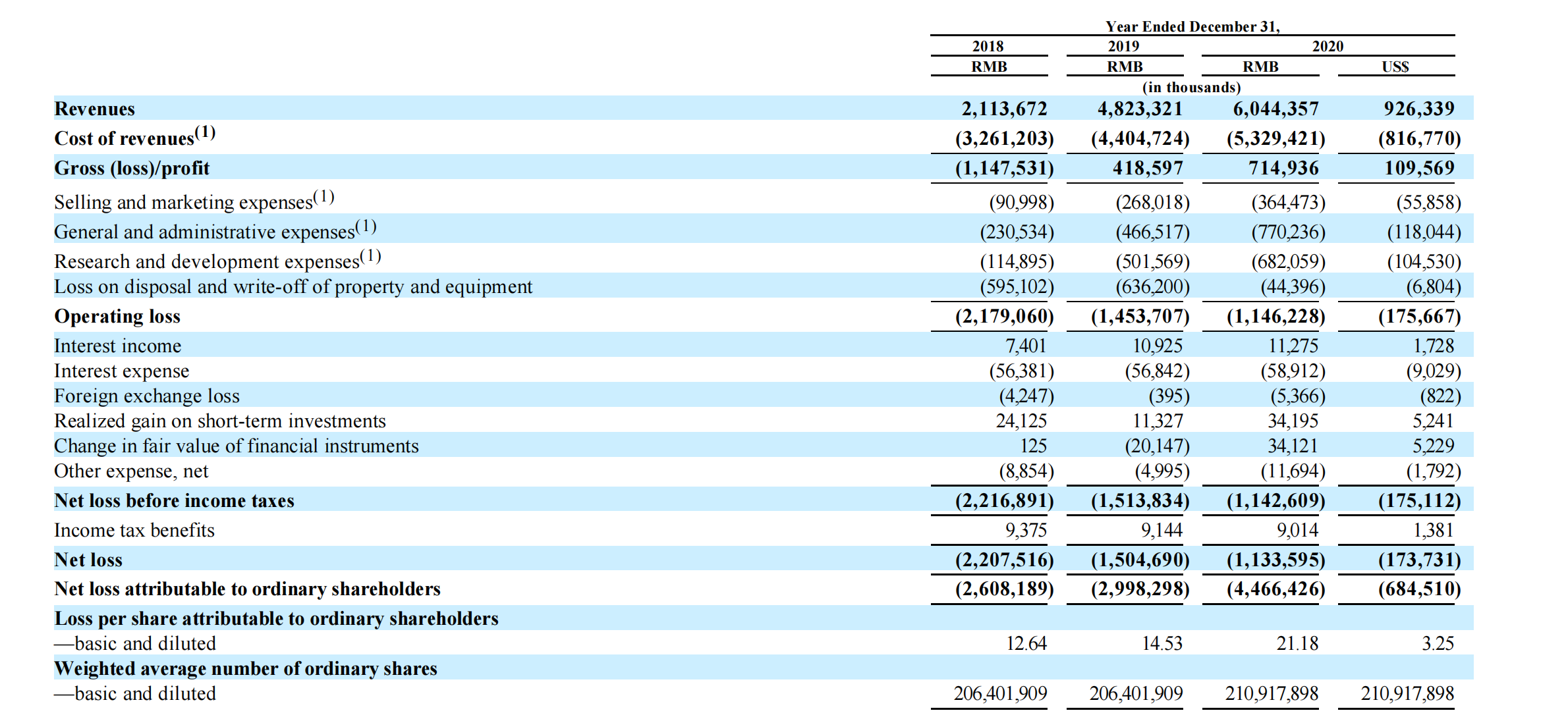Click loss per share 2020 value 21.18
The height and width of the screenshot is (719, 1568).
click(x=1297, y=643)
